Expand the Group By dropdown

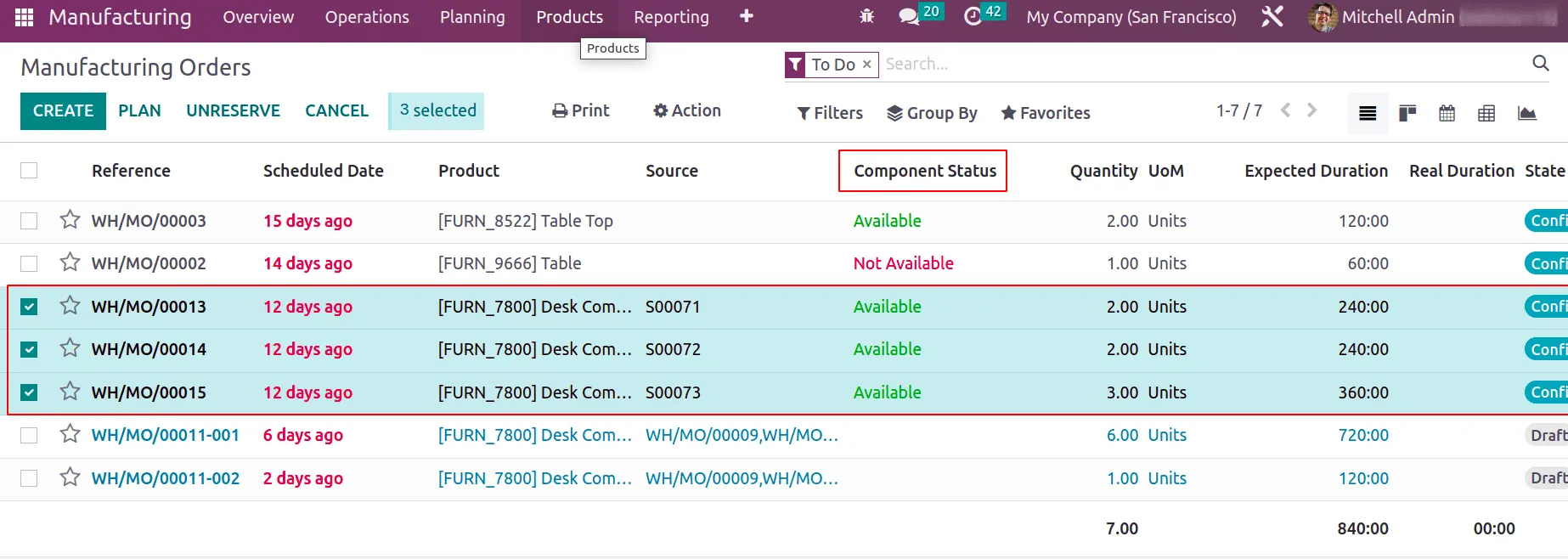coord(932,113)
